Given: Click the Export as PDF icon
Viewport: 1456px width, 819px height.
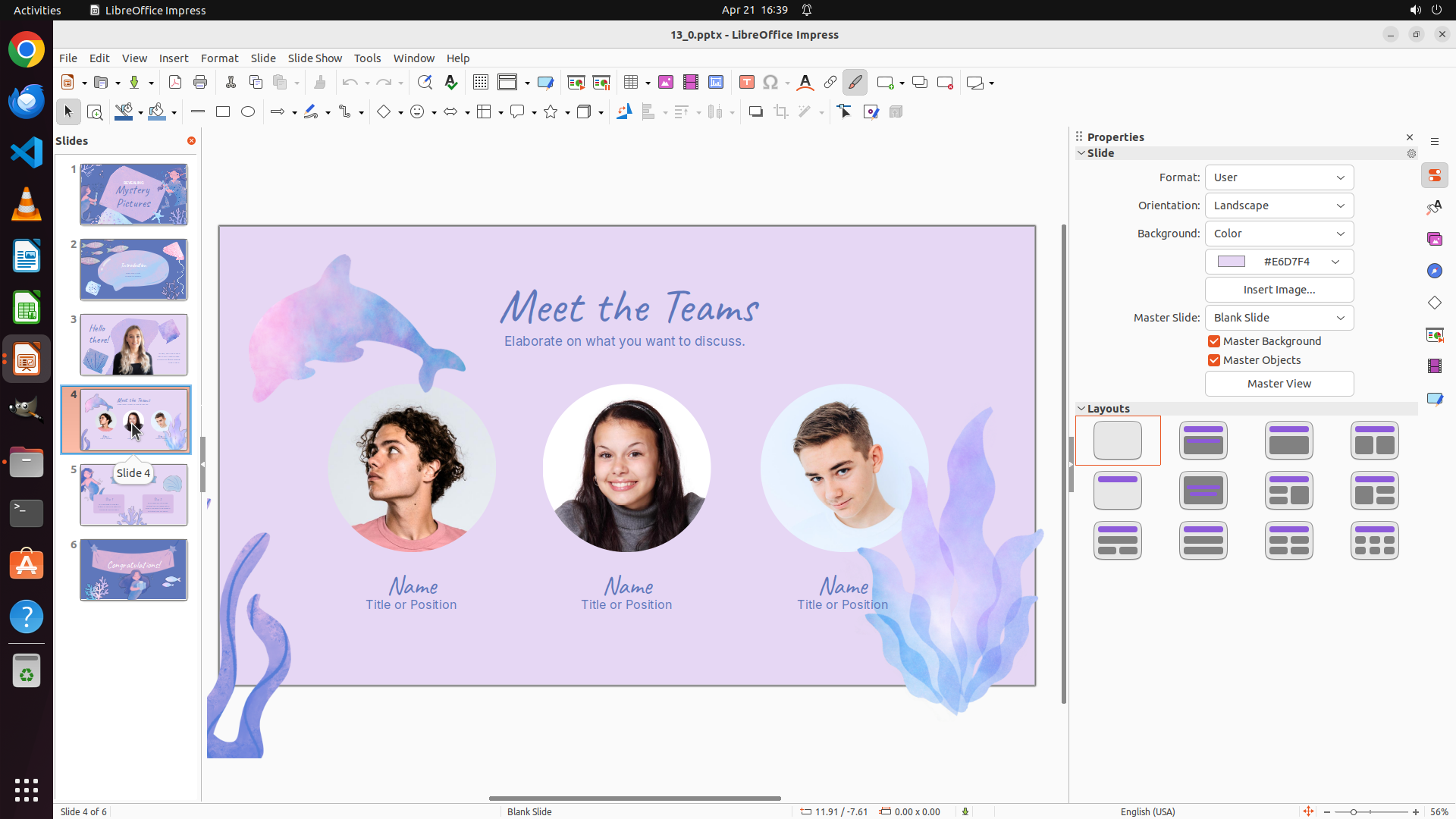Looking at the screenshot, I should 175,83.
